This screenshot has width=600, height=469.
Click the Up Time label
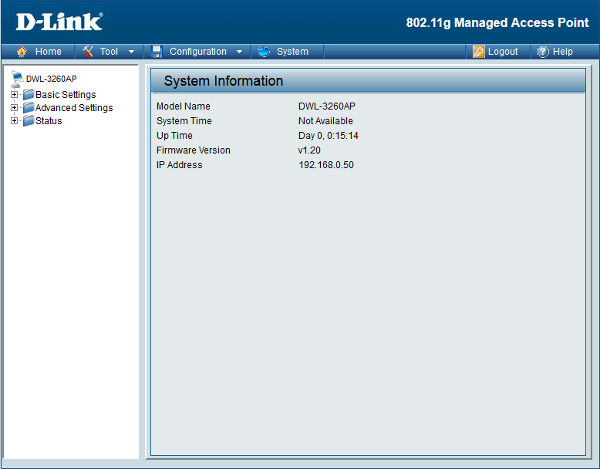[x=174, y=136]
